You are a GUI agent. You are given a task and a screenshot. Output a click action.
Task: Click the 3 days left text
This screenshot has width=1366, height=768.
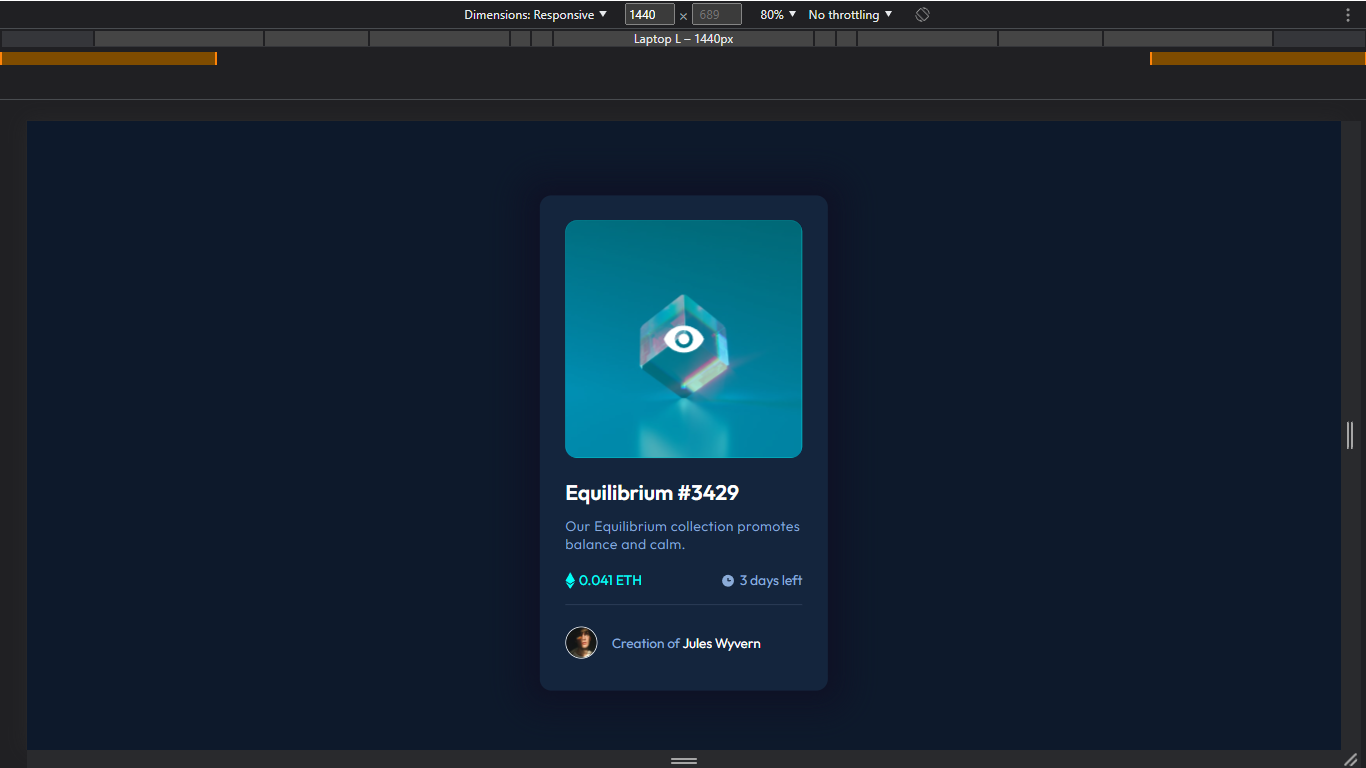pyautogui.click(x=771, y=581)
